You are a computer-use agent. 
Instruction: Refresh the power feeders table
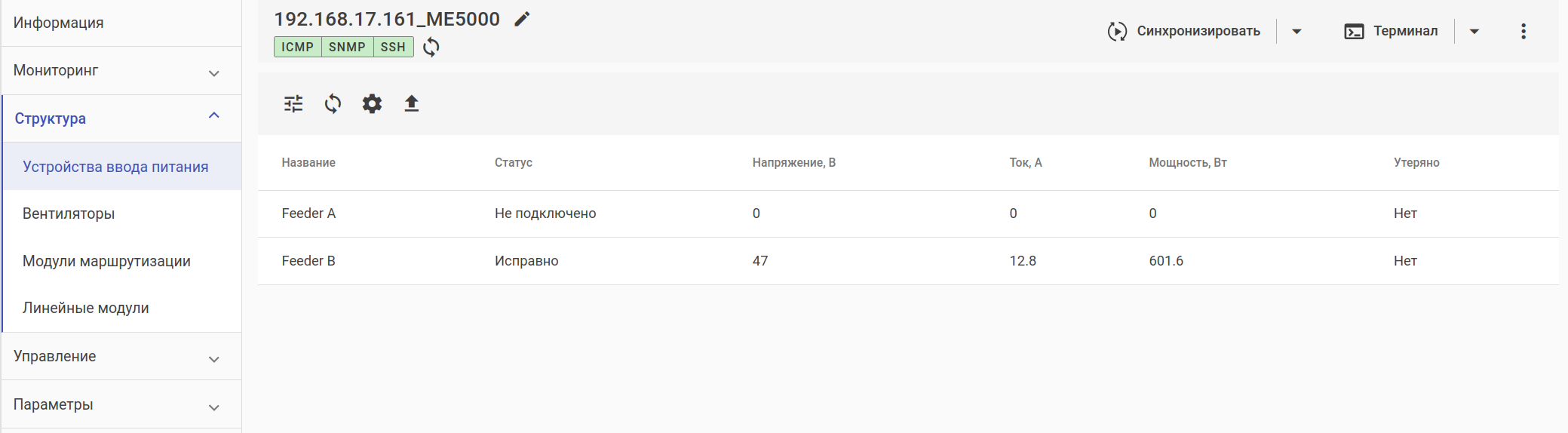tap(333, 103)
